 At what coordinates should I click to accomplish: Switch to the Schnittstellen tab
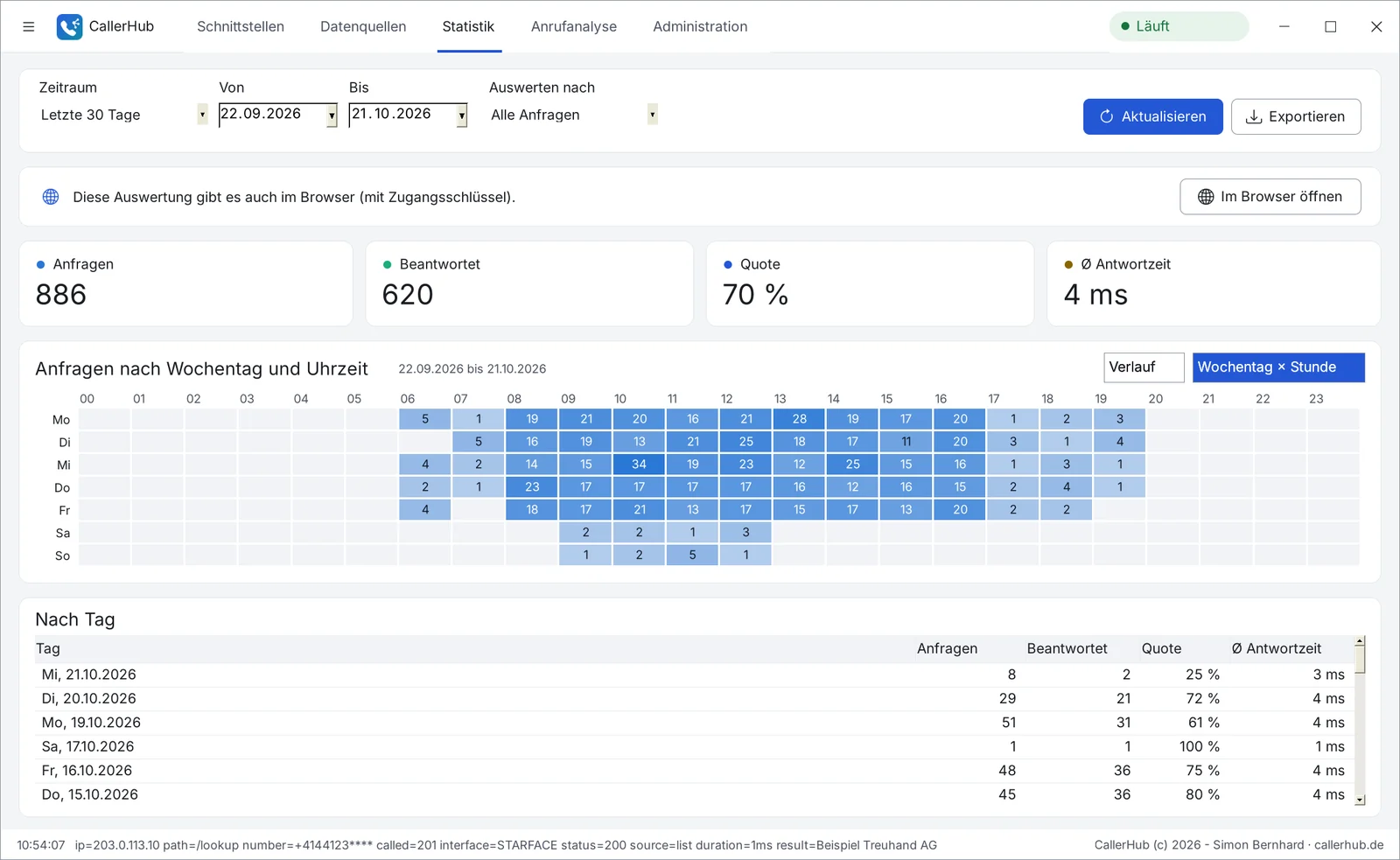(x=241, y=26)
